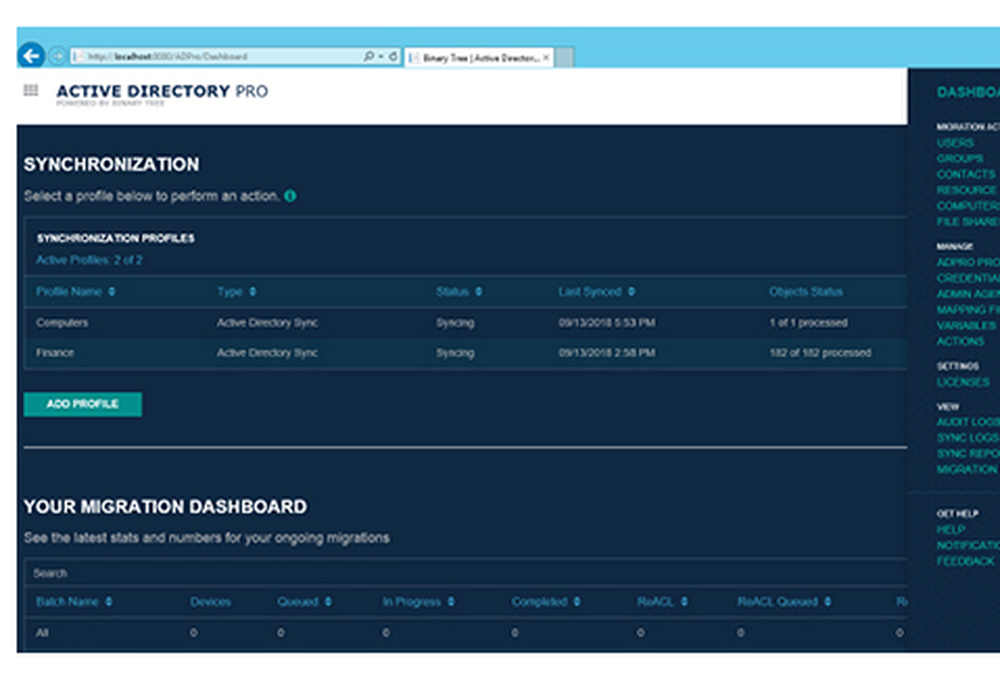Sort profiles by Status column arrows
Viewport: 1000px width, 688px height.
[x=478, y=291]
